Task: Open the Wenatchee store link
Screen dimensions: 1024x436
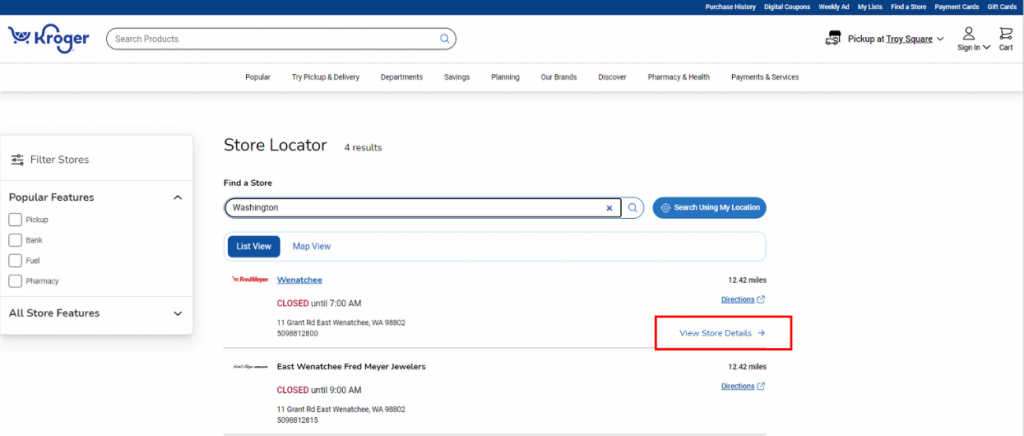Action: pos(299,280)
